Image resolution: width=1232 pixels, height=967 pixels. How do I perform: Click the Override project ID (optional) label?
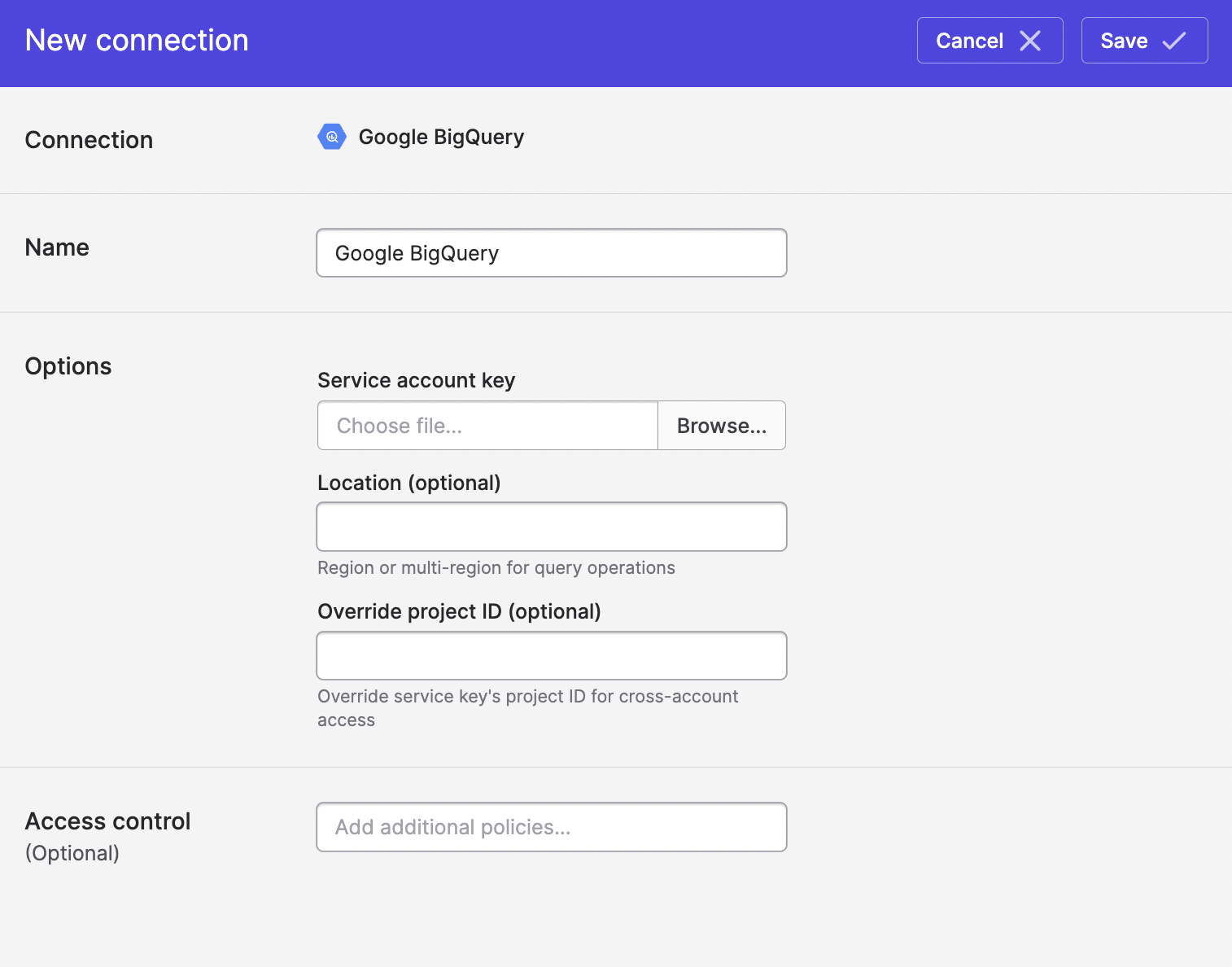coord(459,611)
